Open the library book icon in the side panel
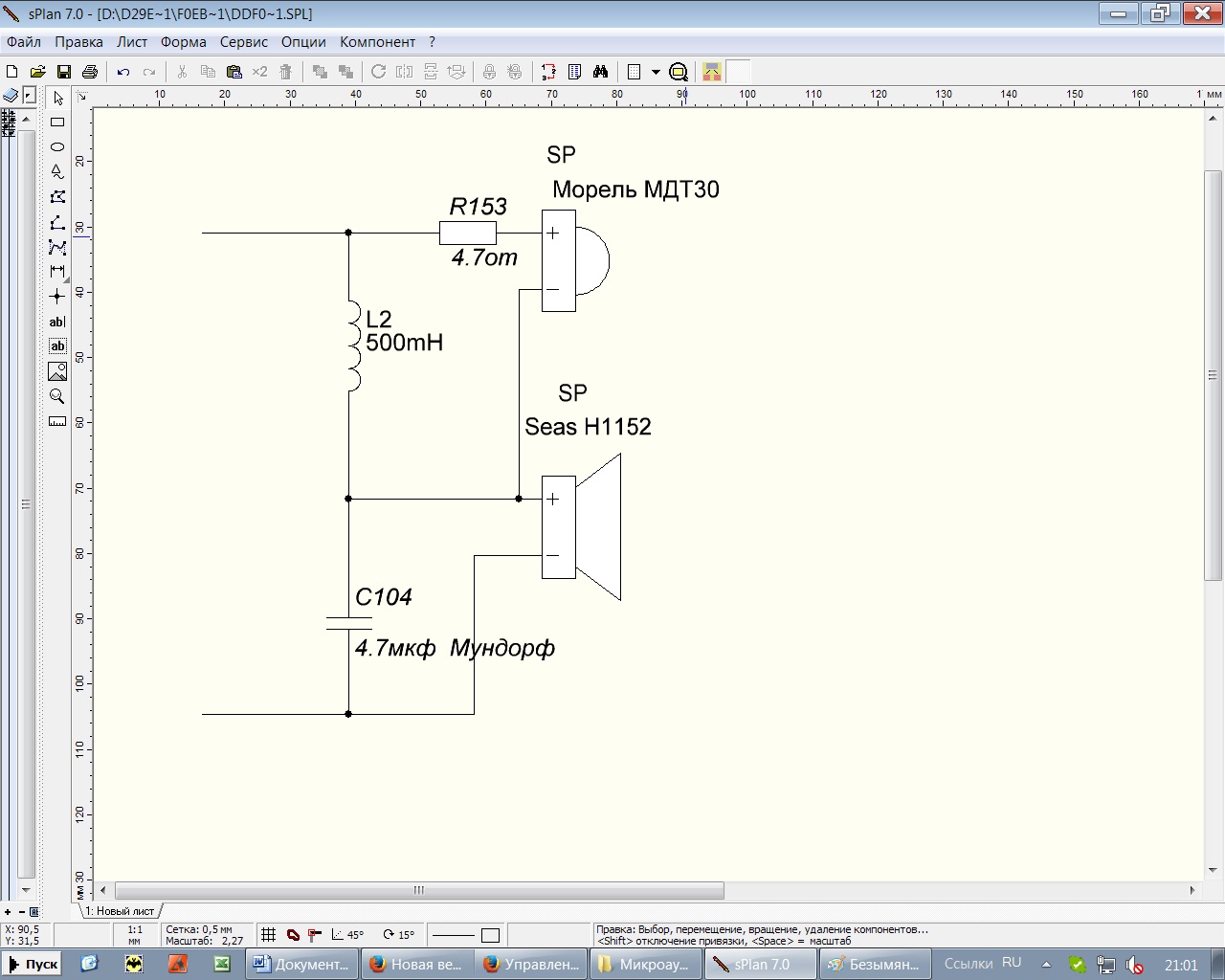The image size is (1225, 980). pyautogui.click(x=11, y=96)
